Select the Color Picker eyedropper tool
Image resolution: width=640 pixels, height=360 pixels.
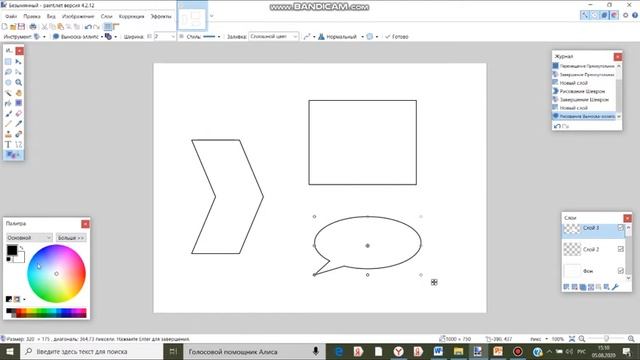coord(18,124)
